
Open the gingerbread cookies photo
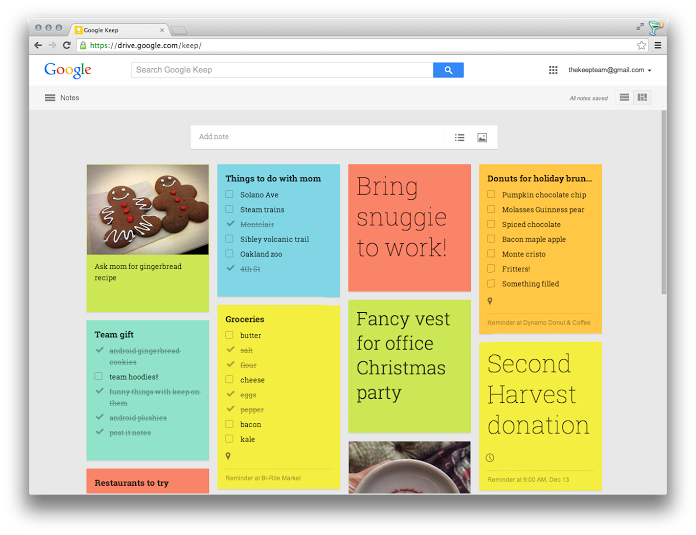148,209
